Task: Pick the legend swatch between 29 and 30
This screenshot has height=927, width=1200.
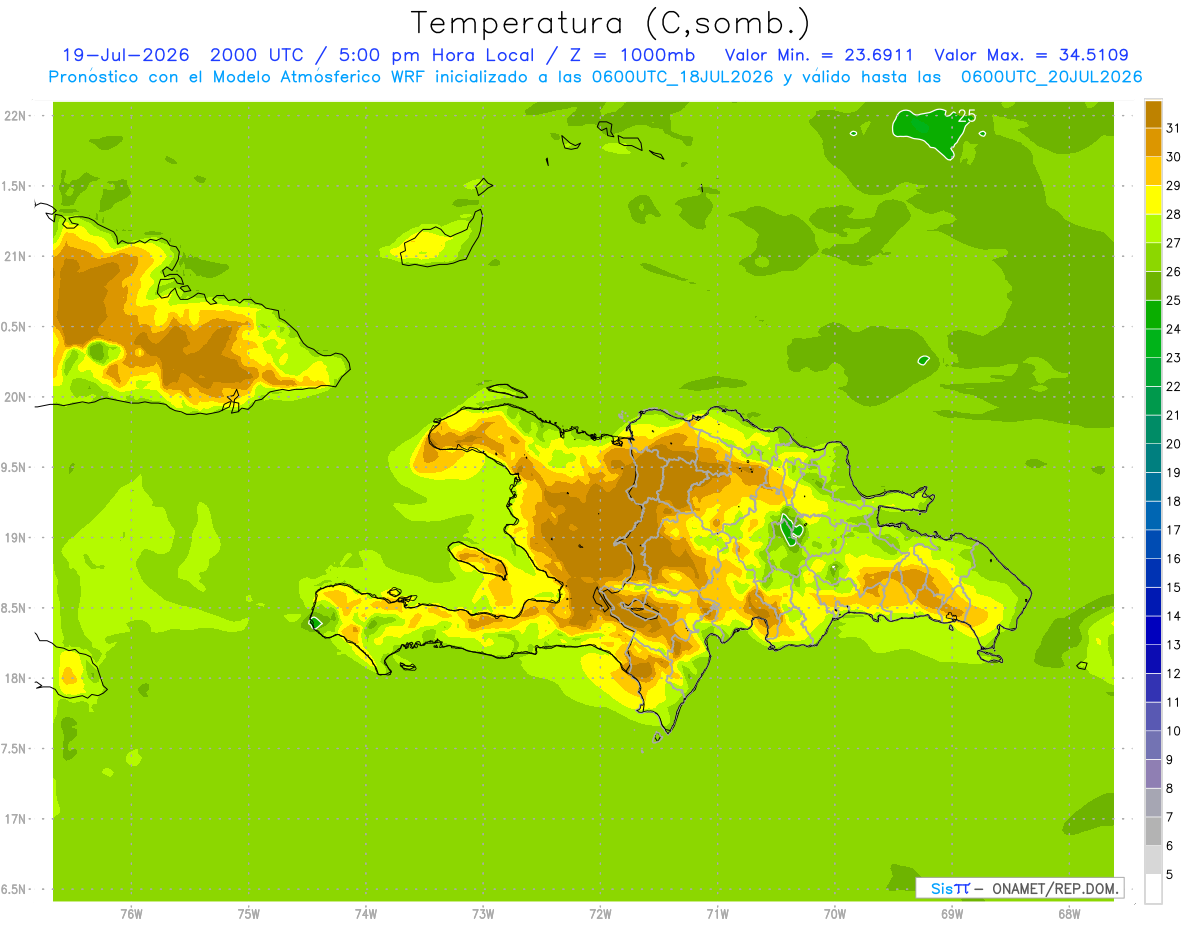Action: pyautogui.click(x=1153, y=171)
